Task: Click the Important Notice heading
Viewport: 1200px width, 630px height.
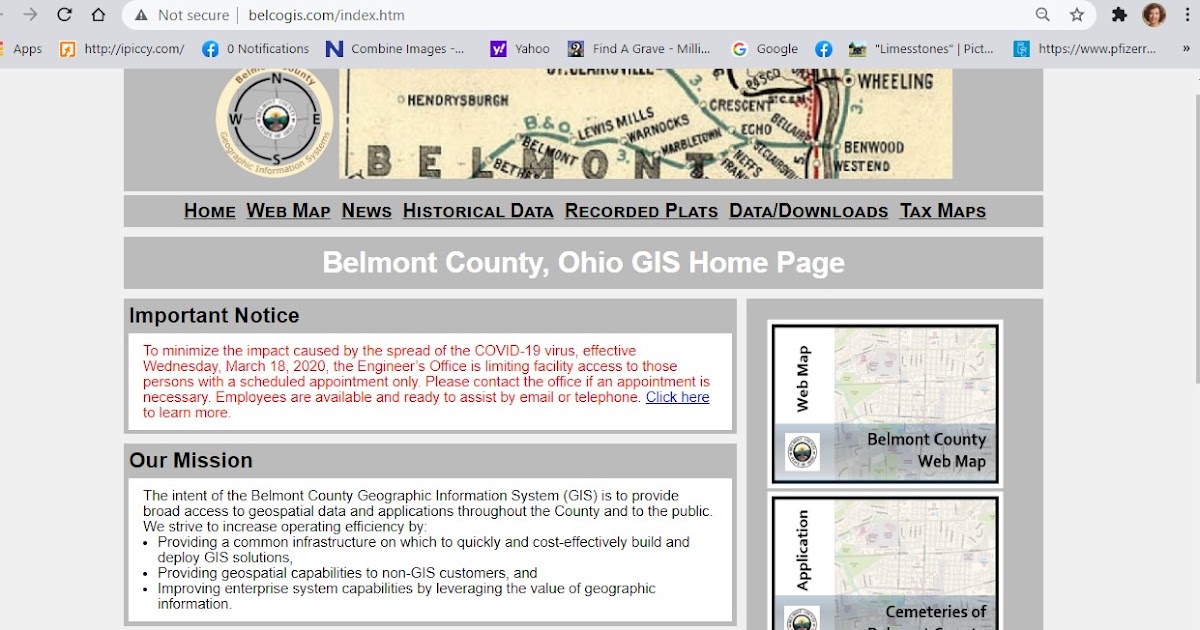Action: 214,316
